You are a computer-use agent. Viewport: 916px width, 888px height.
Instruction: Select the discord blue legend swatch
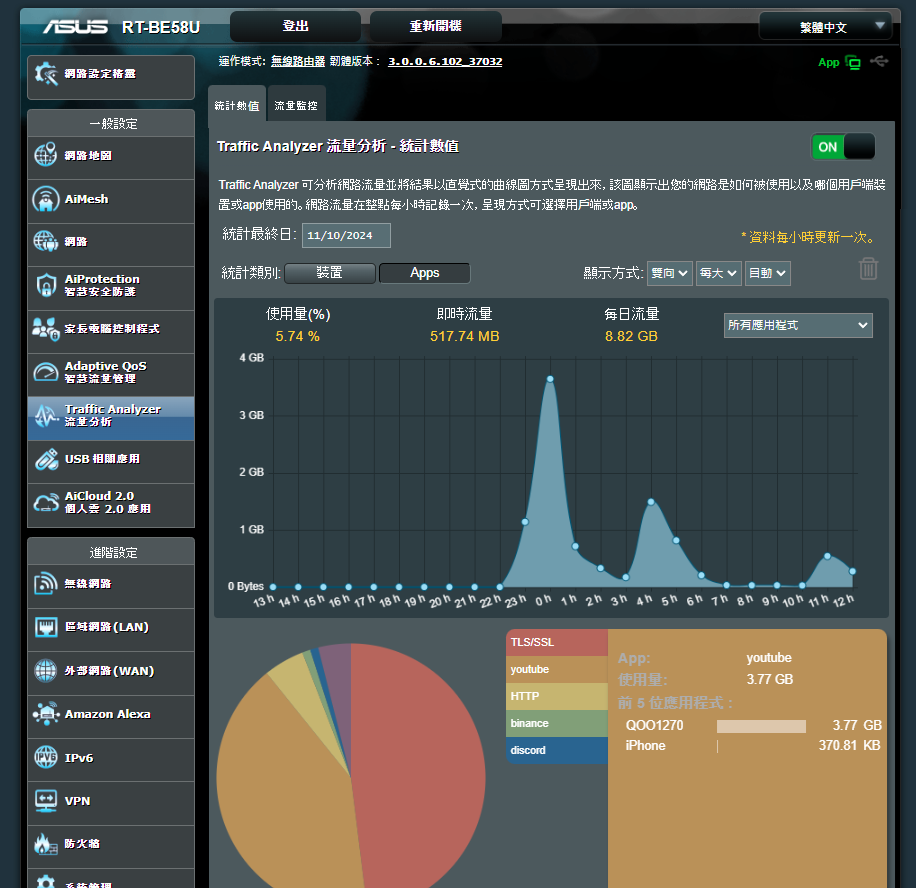click(x=557, y=750)
